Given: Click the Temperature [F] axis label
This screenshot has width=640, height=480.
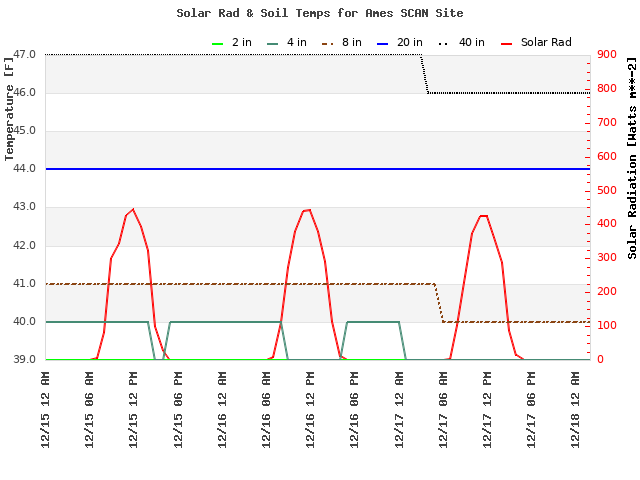Looking at the screenshot, I should 10,108.
